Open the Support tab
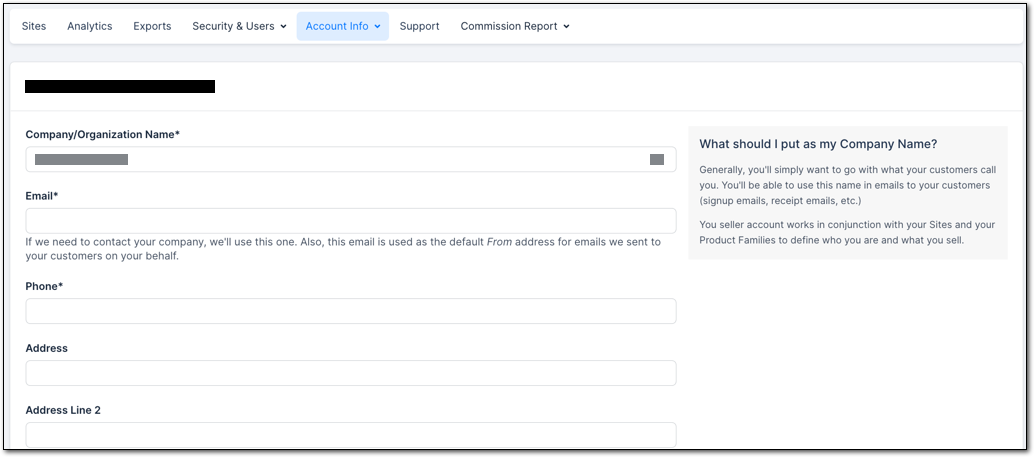The image size is (1034, 457). [419, 26]
